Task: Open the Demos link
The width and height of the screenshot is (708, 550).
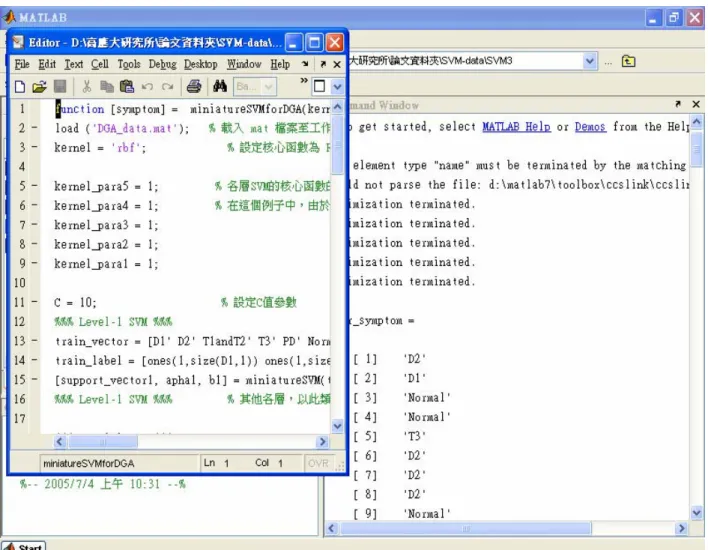Action: (x=590, y=127)
